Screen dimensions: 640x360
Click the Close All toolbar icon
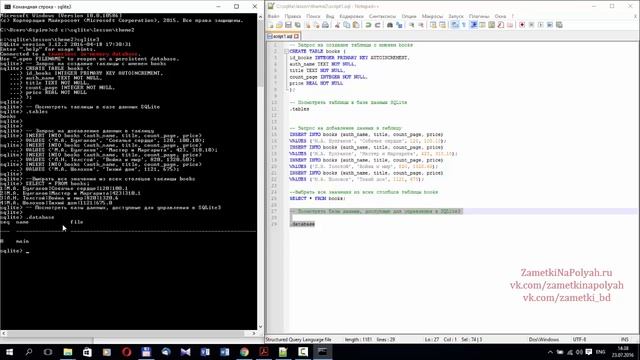[316, 25]
